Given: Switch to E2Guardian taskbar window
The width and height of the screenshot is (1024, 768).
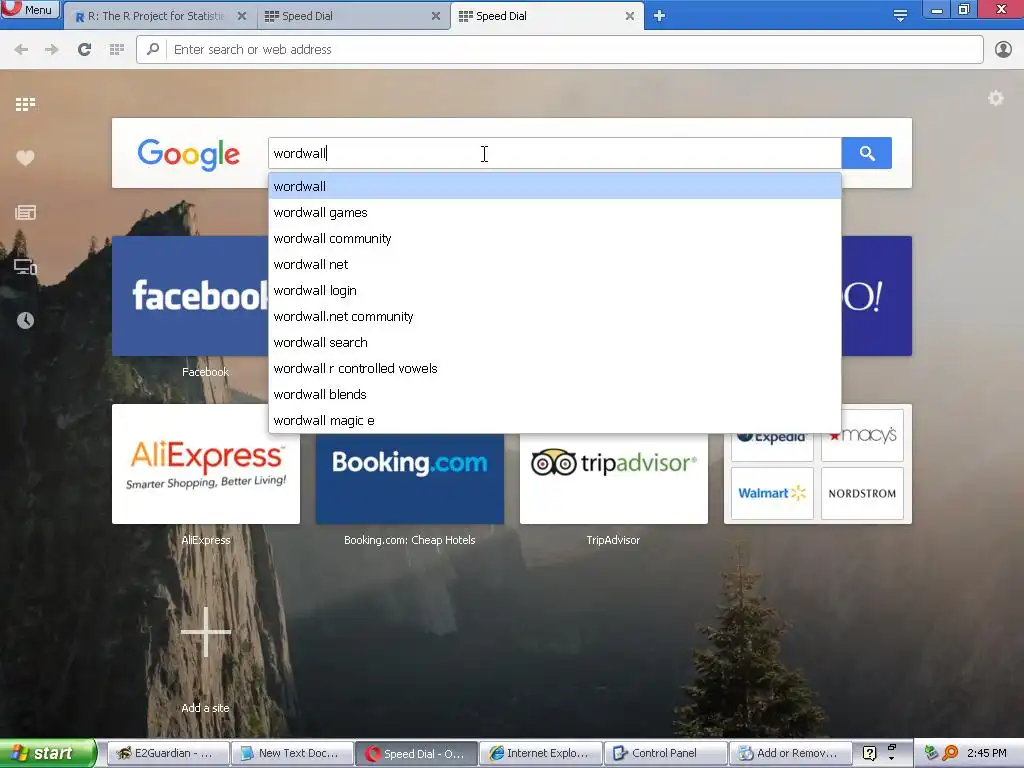Looking at the screenshot, I should tap(167, 753).
